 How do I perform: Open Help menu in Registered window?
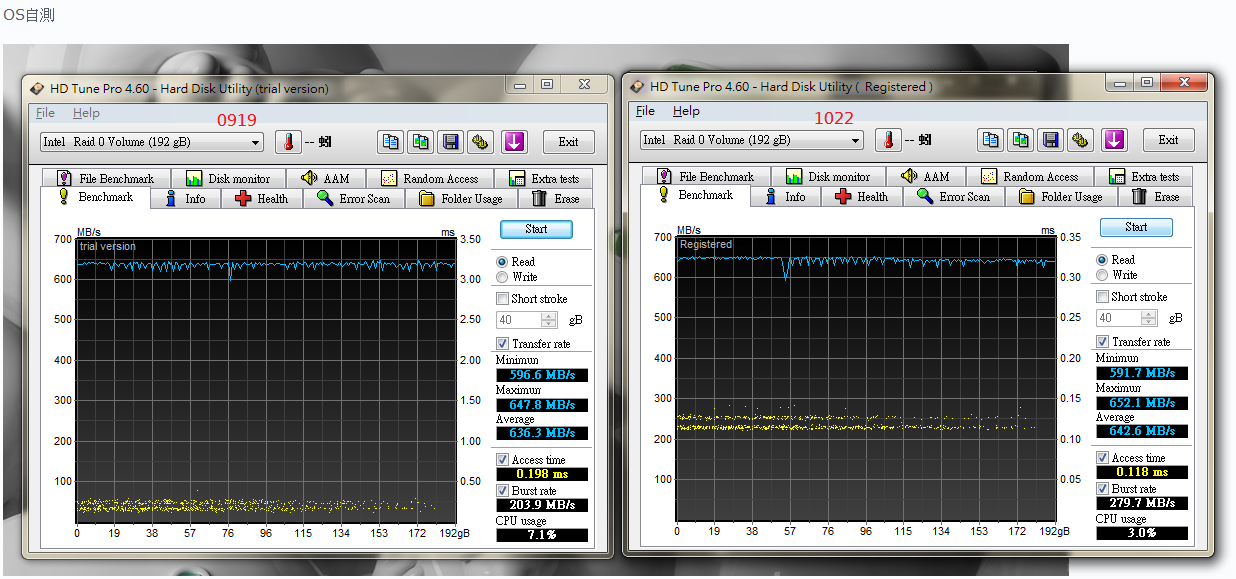click(x=686, y=111)
